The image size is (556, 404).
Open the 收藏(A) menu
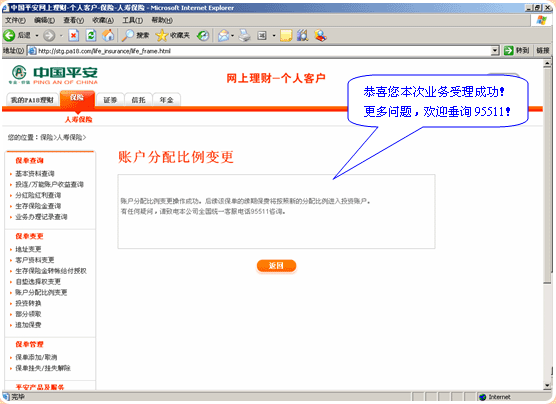click(x=103, y=21)
